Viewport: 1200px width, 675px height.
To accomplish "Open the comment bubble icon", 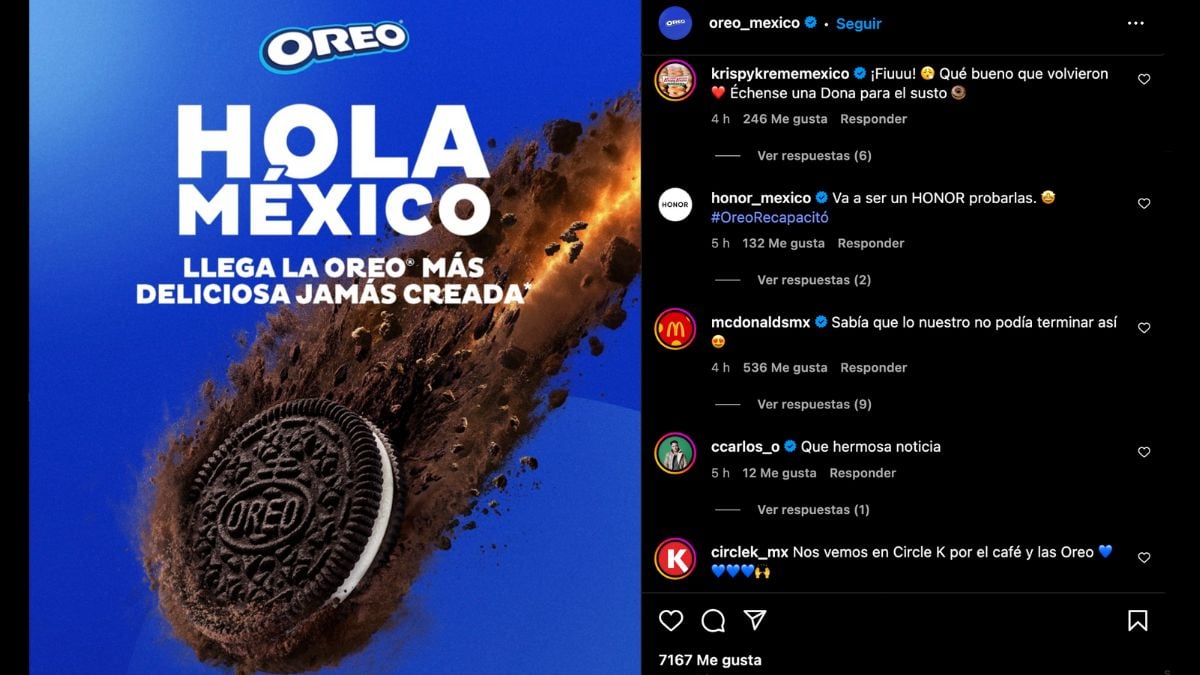I will tap(713, 621).
